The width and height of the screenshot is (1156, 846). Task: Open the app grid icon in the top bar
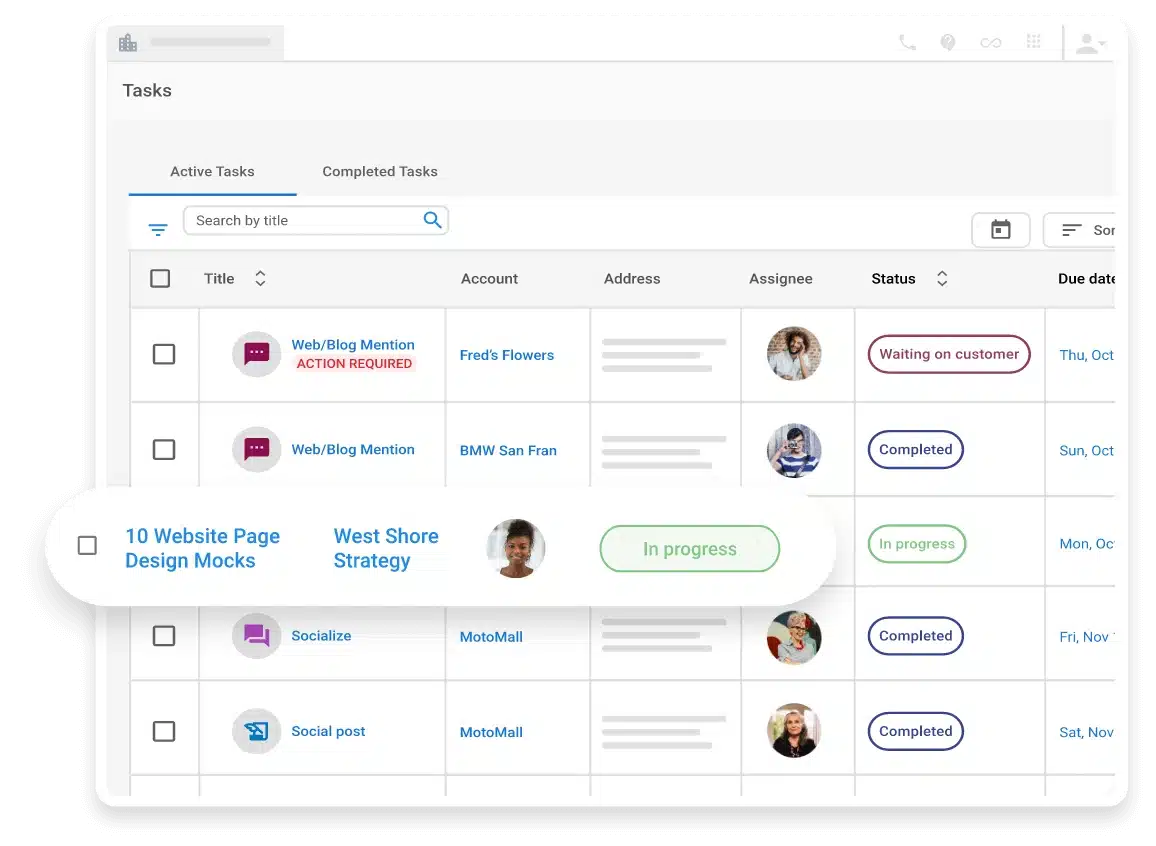[x=1034, y=42]
